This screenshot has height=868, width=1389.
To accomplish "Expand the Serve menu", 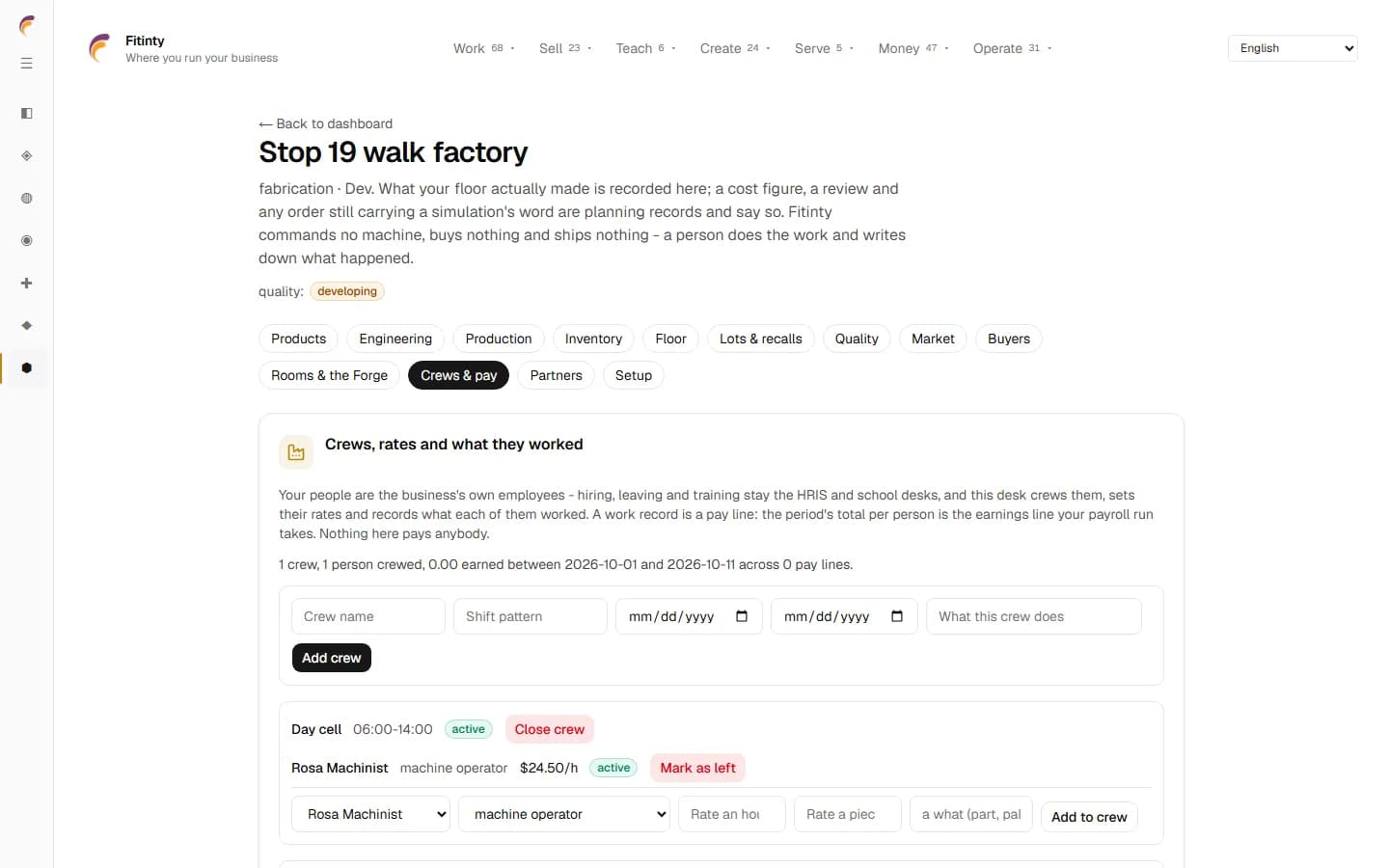I will pyautogui.click(x=825, y=48).
